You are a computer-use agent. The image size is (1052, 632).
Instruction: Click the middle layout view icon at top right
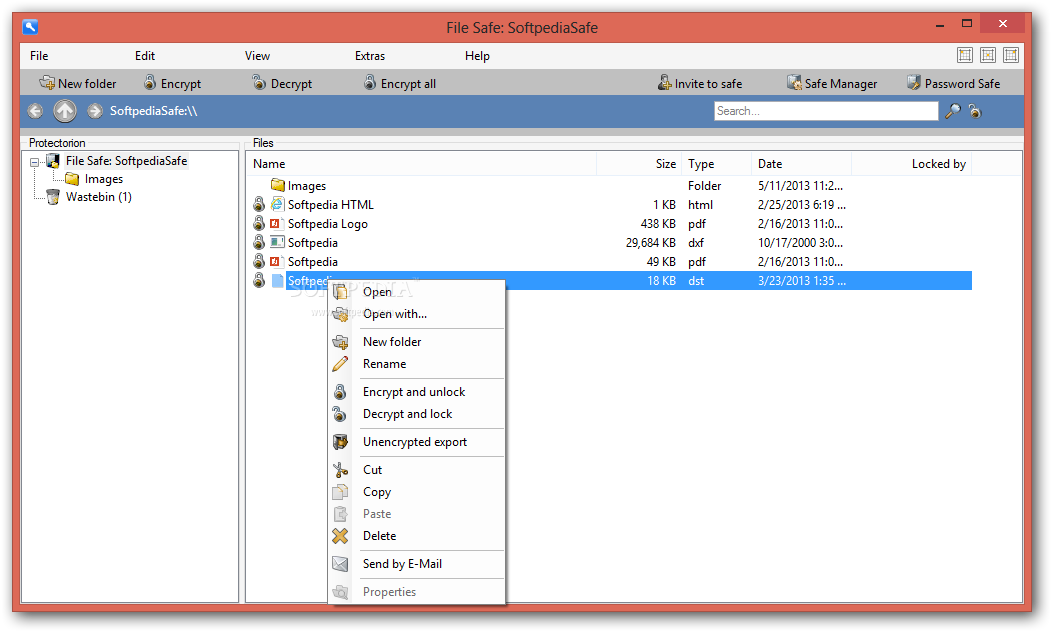click(x=988, y=55)
